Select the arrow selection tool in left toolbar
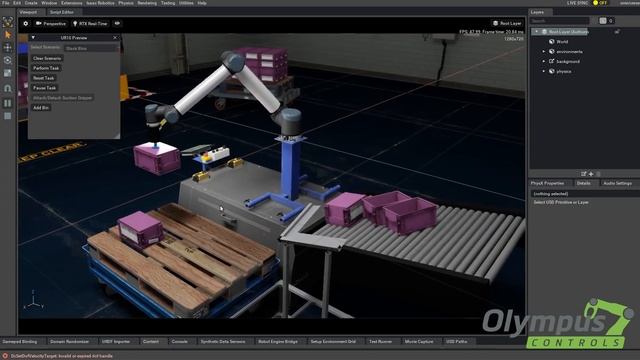Viewport: 640px width, 360px height. (8, 35)
